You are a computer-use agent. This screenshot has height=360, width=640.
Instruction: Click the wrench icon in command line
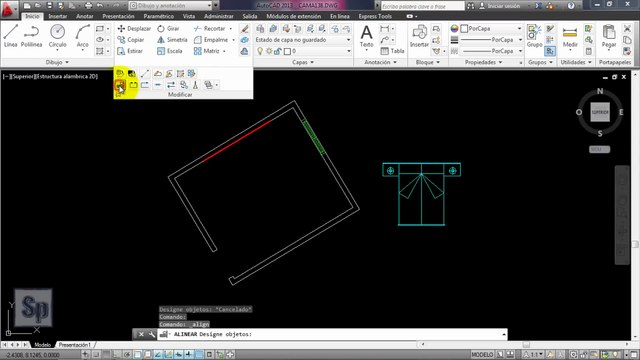point(151,334)
